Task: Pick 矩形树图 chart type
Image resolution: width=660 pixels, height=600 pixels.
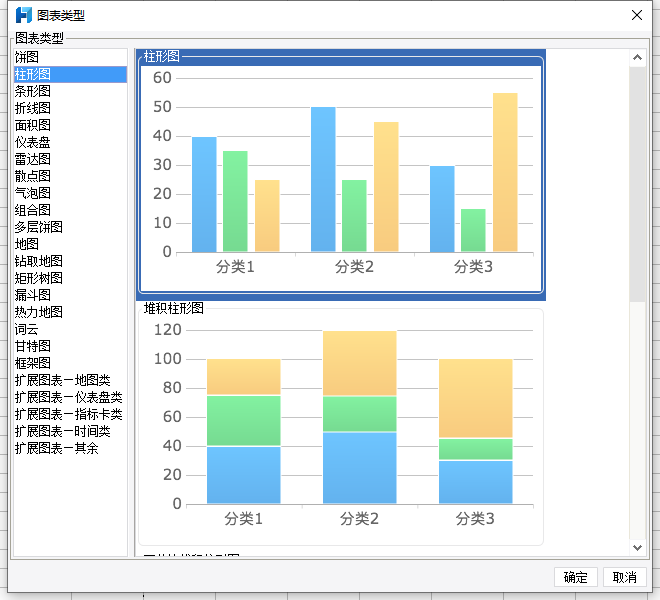Action: point(70,278)
